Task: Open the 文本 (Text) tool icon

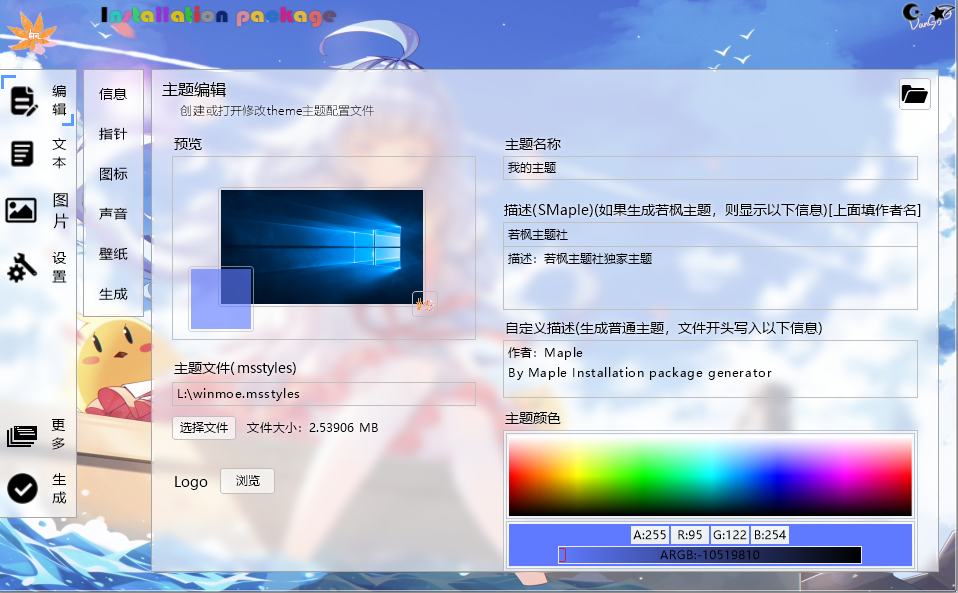Action: tap(23, 153)
